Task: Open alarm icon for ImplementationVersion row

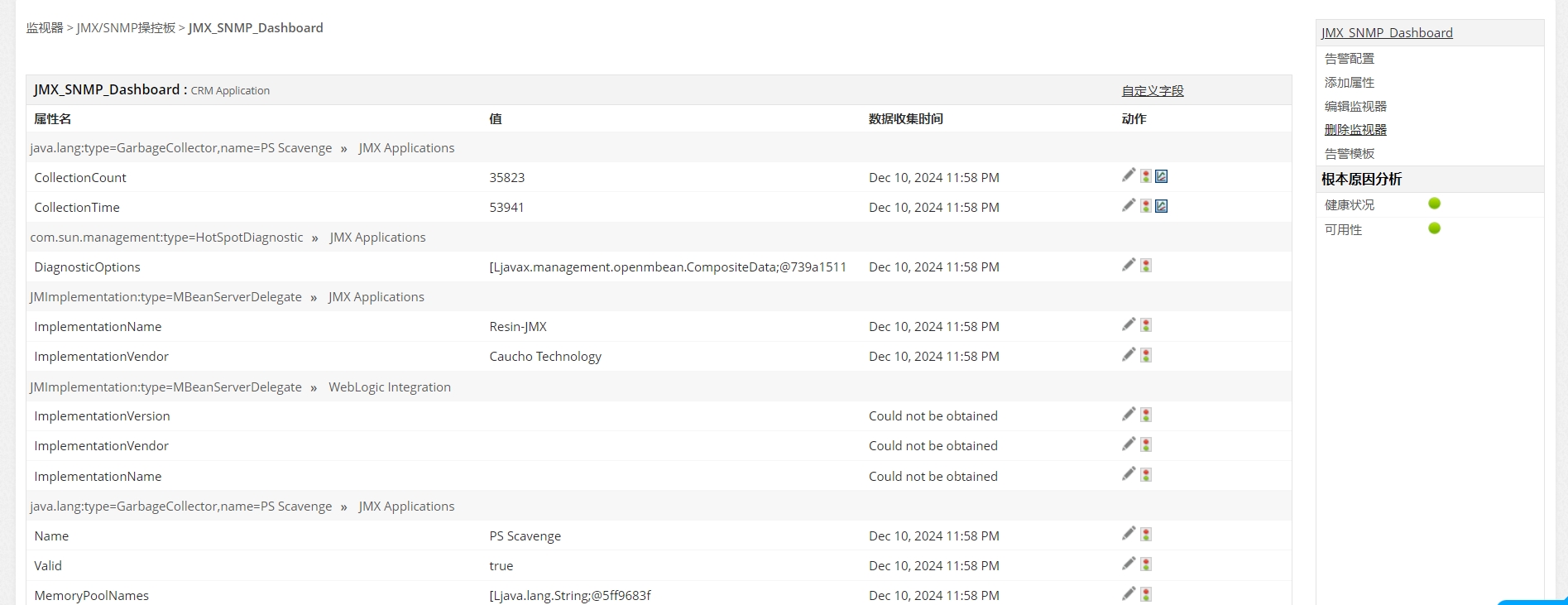Action: 1146,415
